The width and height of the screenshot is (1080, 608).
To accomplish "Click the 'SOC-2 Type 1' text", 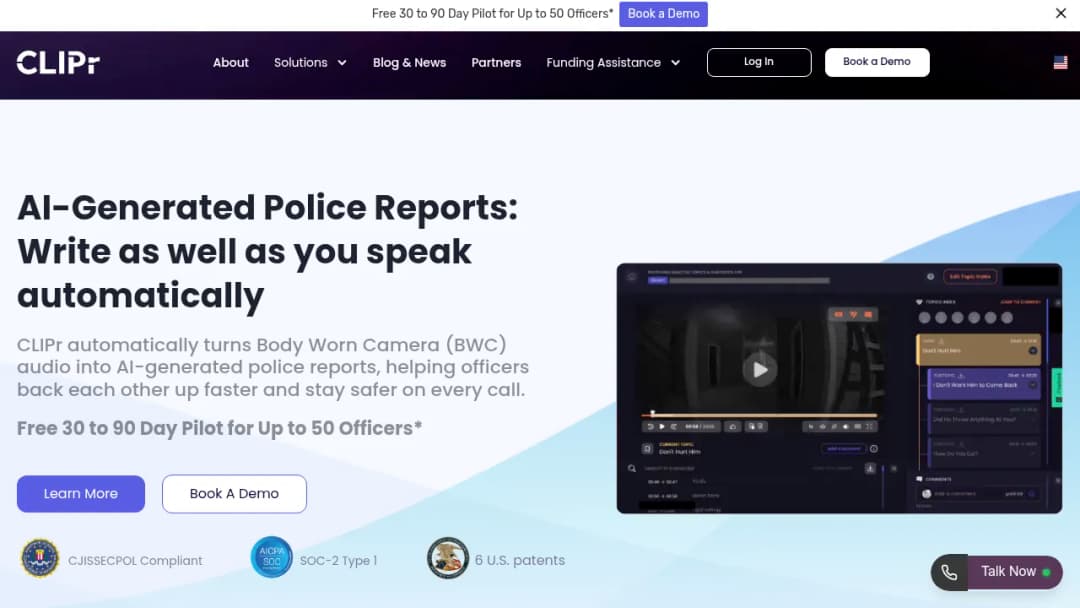I will pos(338,560).
